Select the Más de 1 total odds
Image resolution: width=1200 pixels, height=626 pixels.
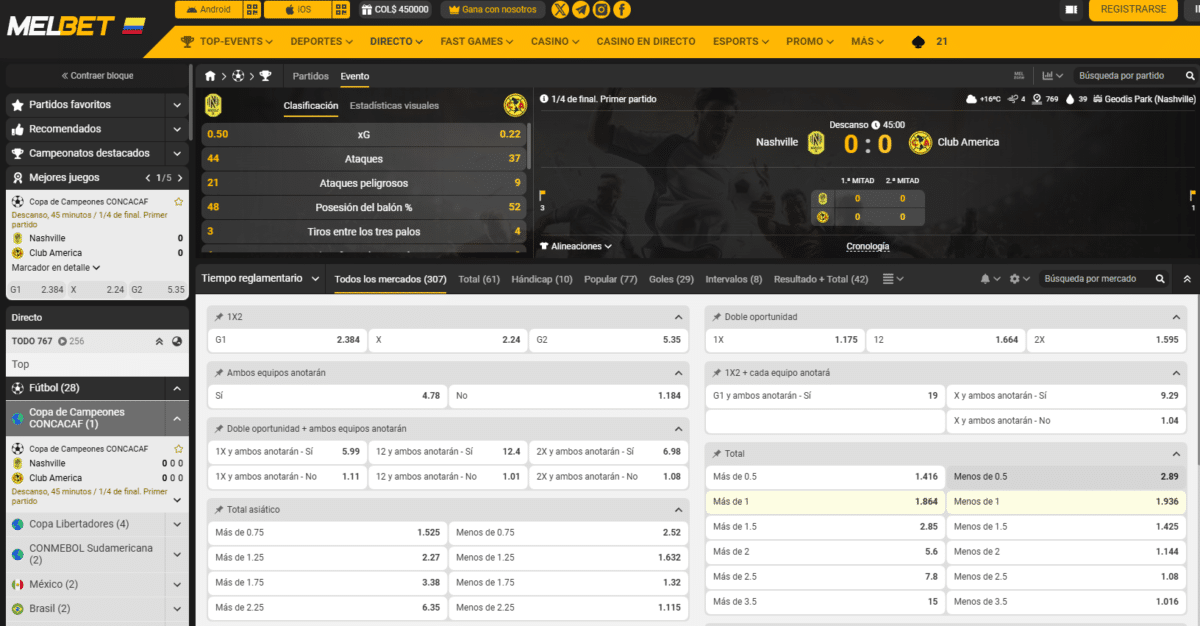click(825, 501)
